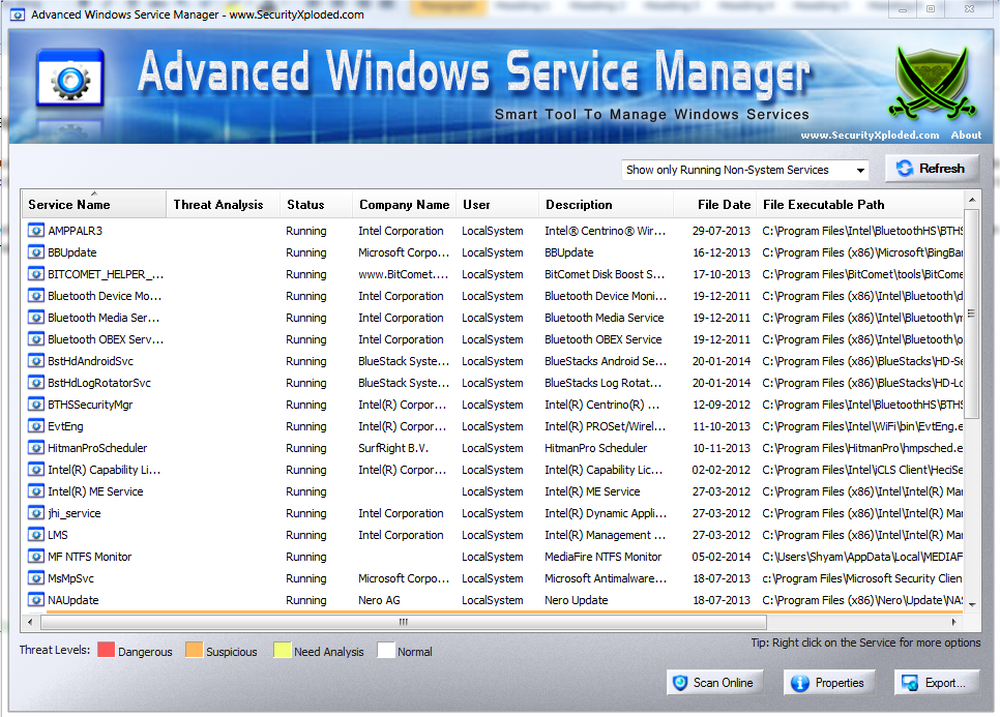Select the BBUpdate service row icon

coord(36,252)
